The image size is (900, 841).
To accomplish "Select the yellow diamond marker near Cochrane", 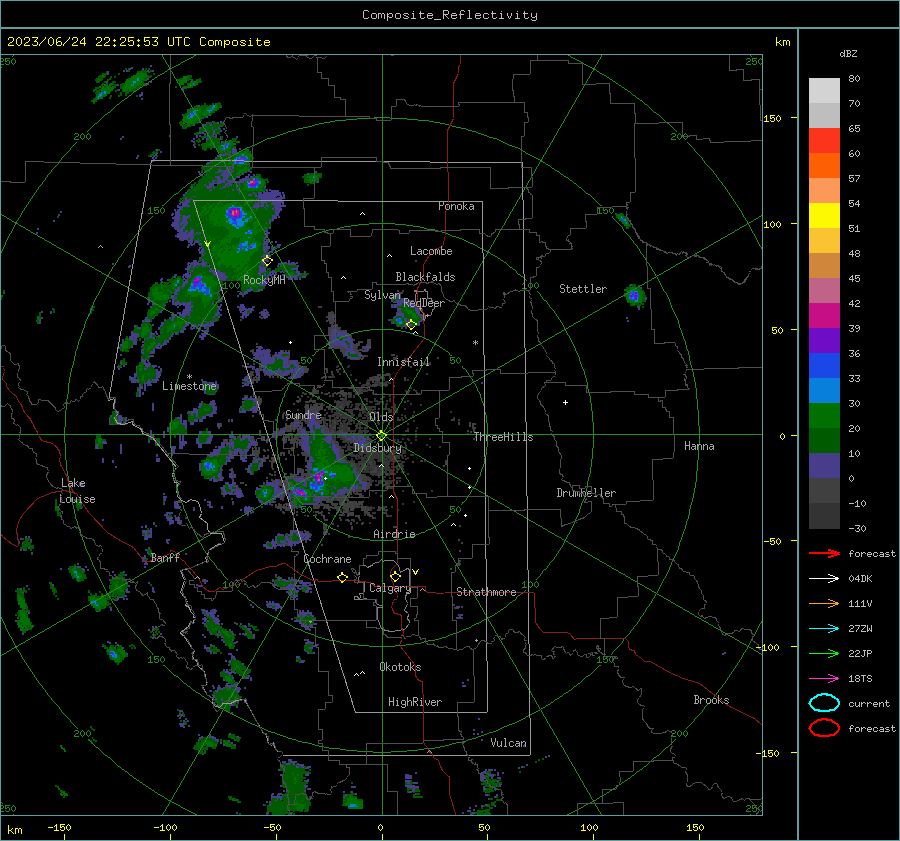I will coord(343,578).
